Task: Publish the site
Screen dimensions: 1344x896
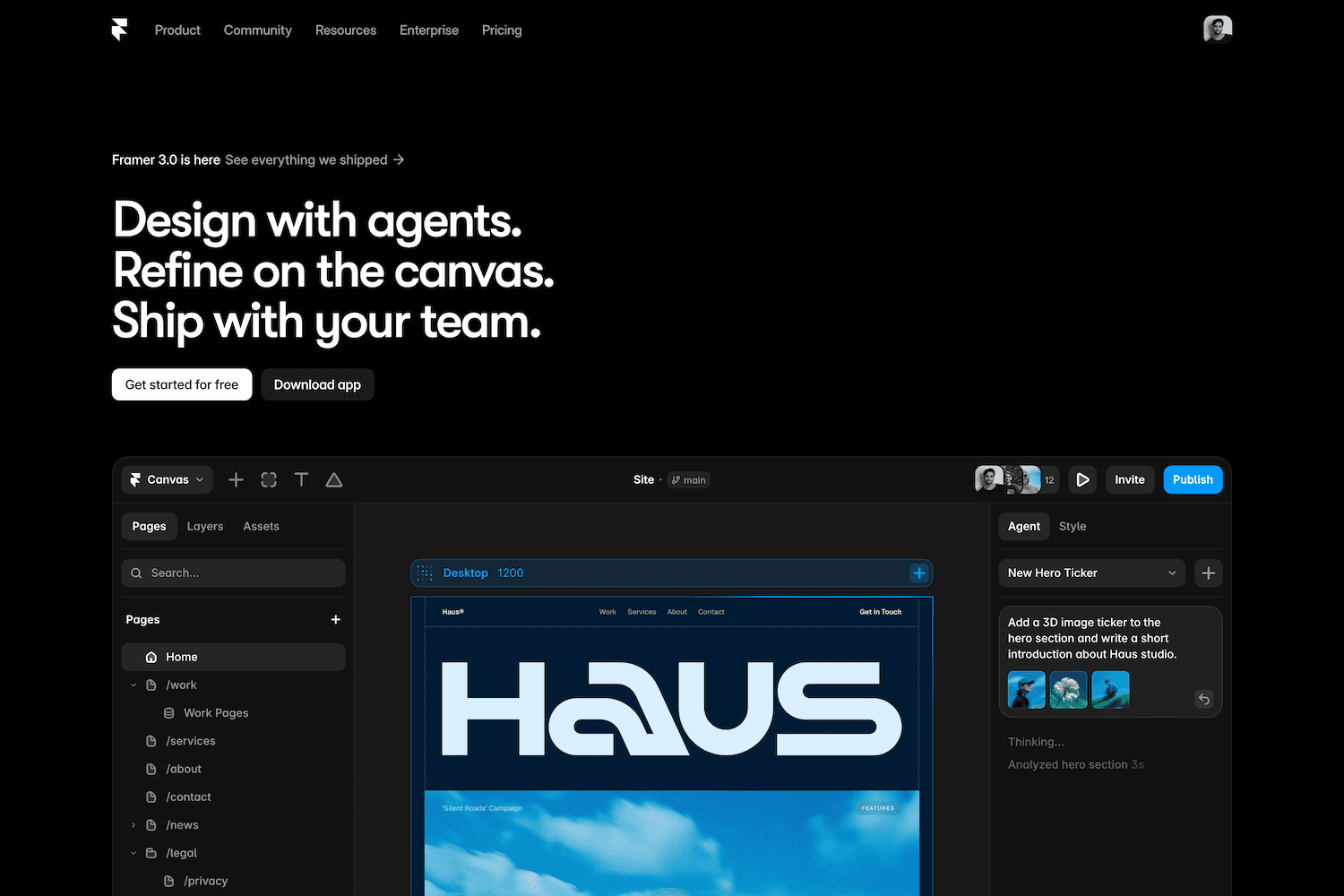Action: [1193, 479]
